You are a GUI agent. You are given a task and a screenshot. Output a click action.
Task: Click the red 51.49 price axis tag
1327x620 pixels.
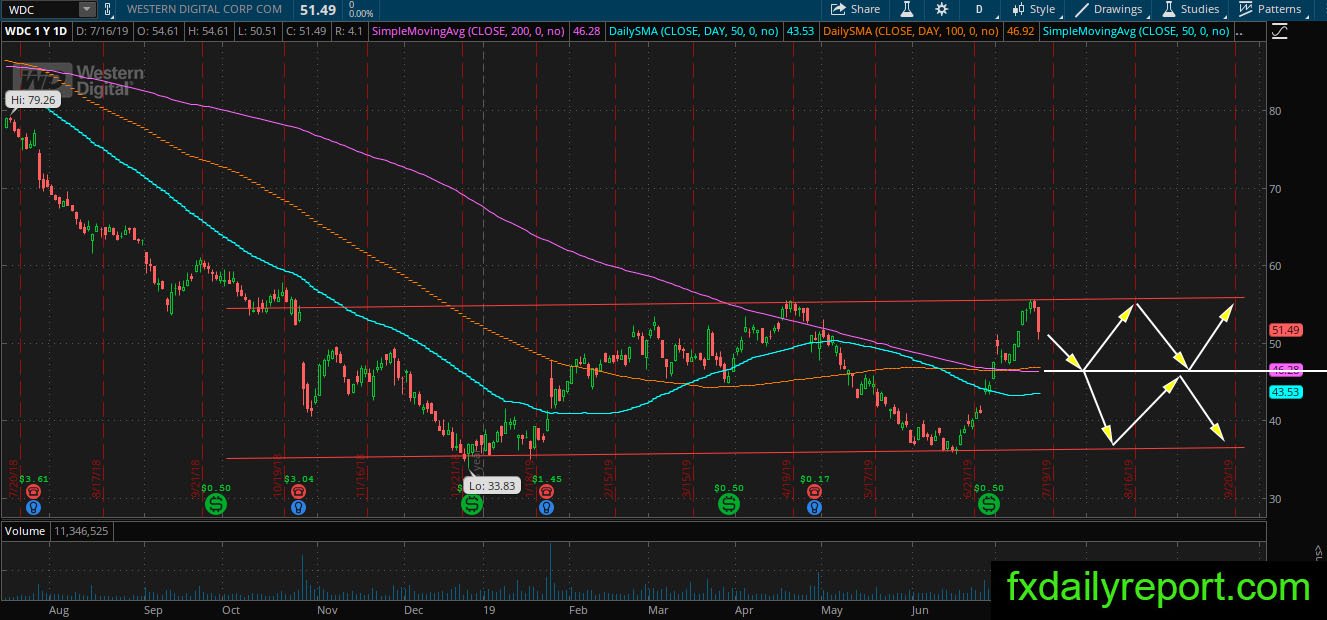tap(1284, 329)
